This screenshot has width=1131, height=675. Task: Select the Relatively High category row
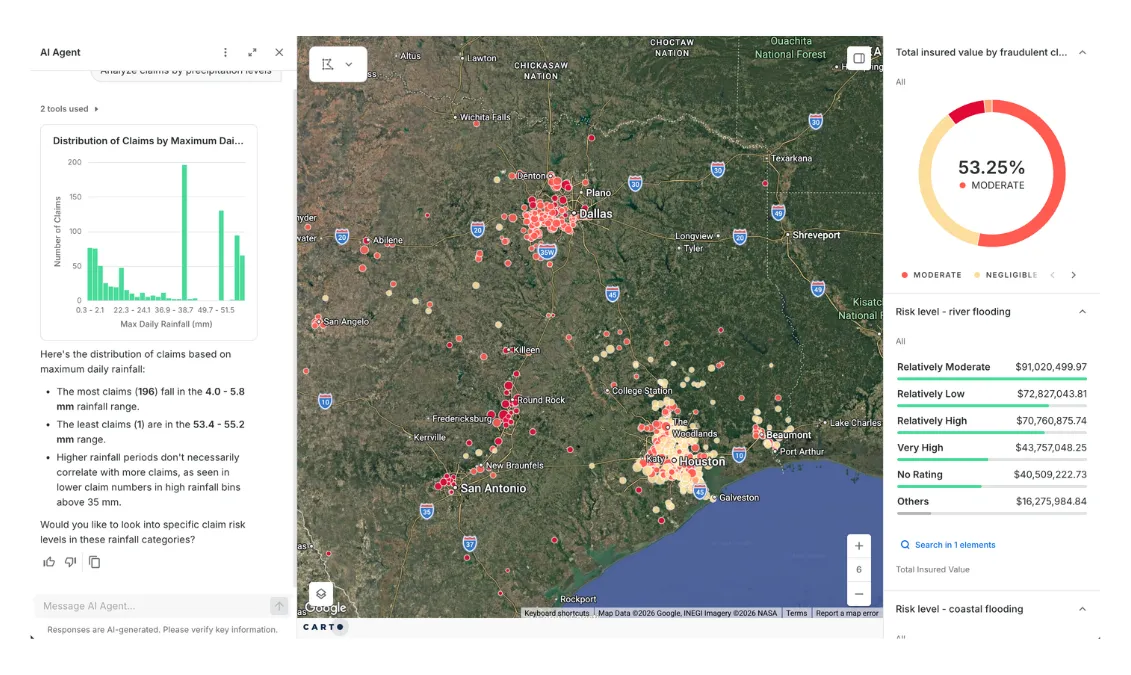(992, 423)
